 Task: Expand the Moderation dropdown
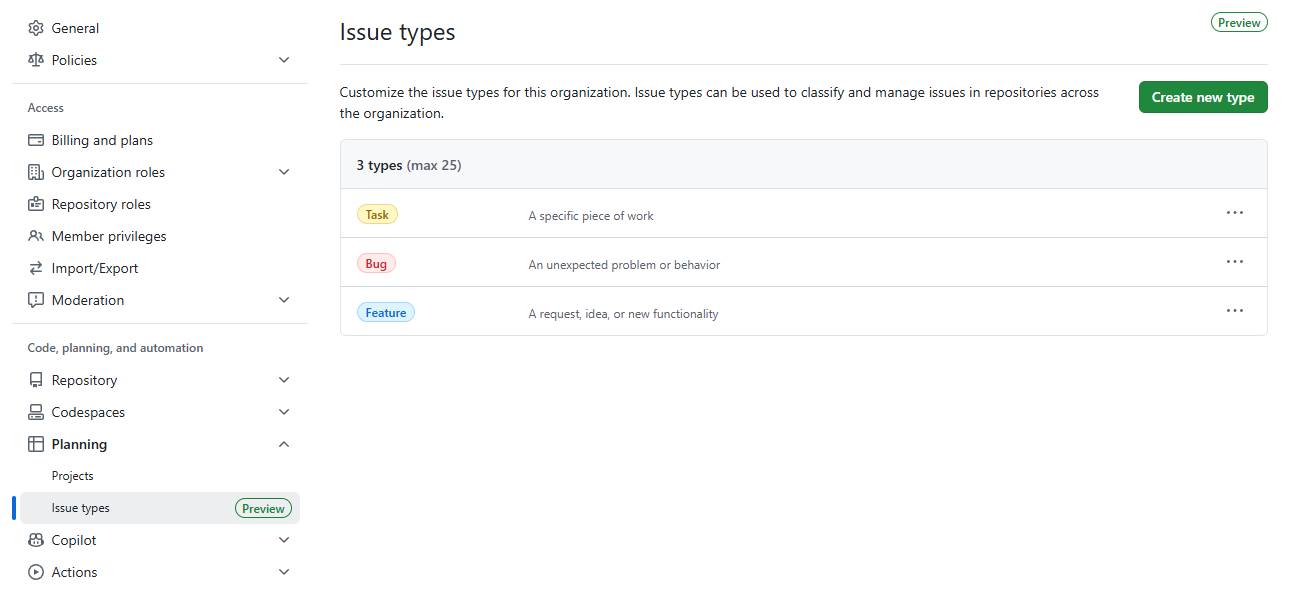(x=284, y=299)
